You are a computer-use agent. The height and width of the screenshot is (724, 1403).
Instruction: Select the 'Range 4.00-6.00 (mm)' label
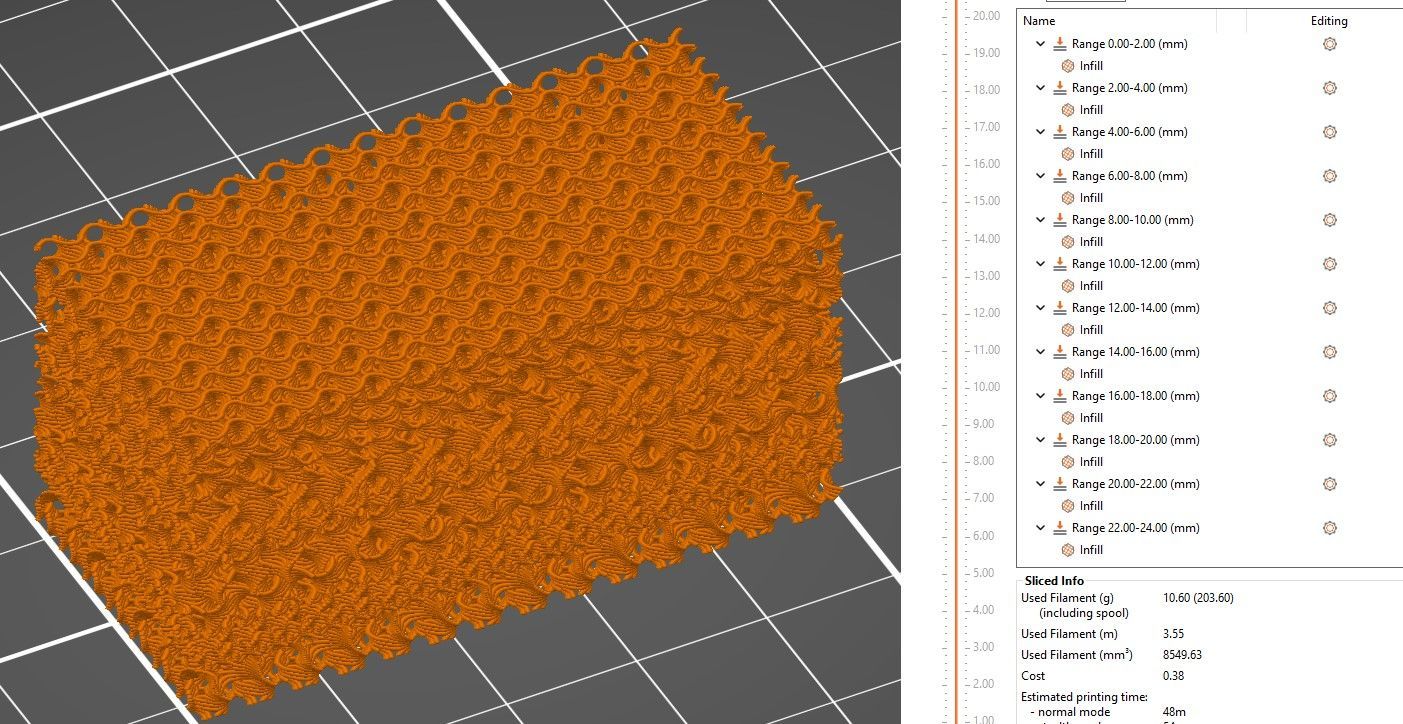[x=1130, y=132]
